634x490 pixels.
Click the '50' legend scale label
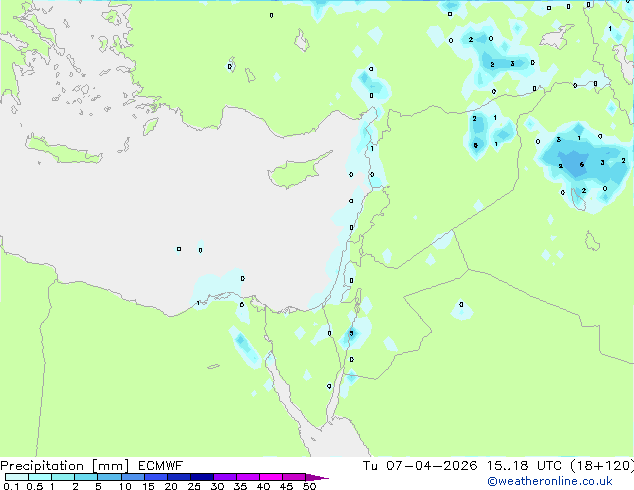(x=309, y=486)
